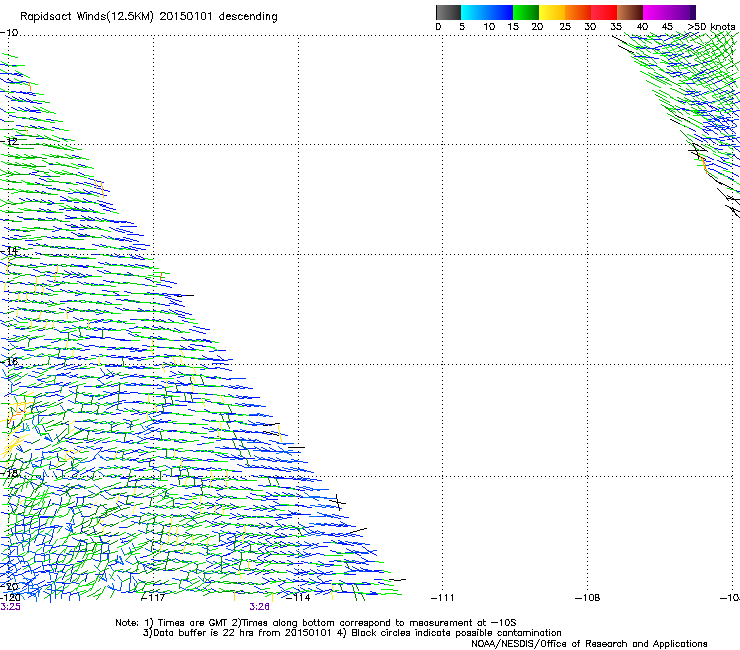The width and height of the screenshot is (740, 650).
Task: Select the magenta-purple 40-50 knots color bar segment
Action: coord(669,12)
